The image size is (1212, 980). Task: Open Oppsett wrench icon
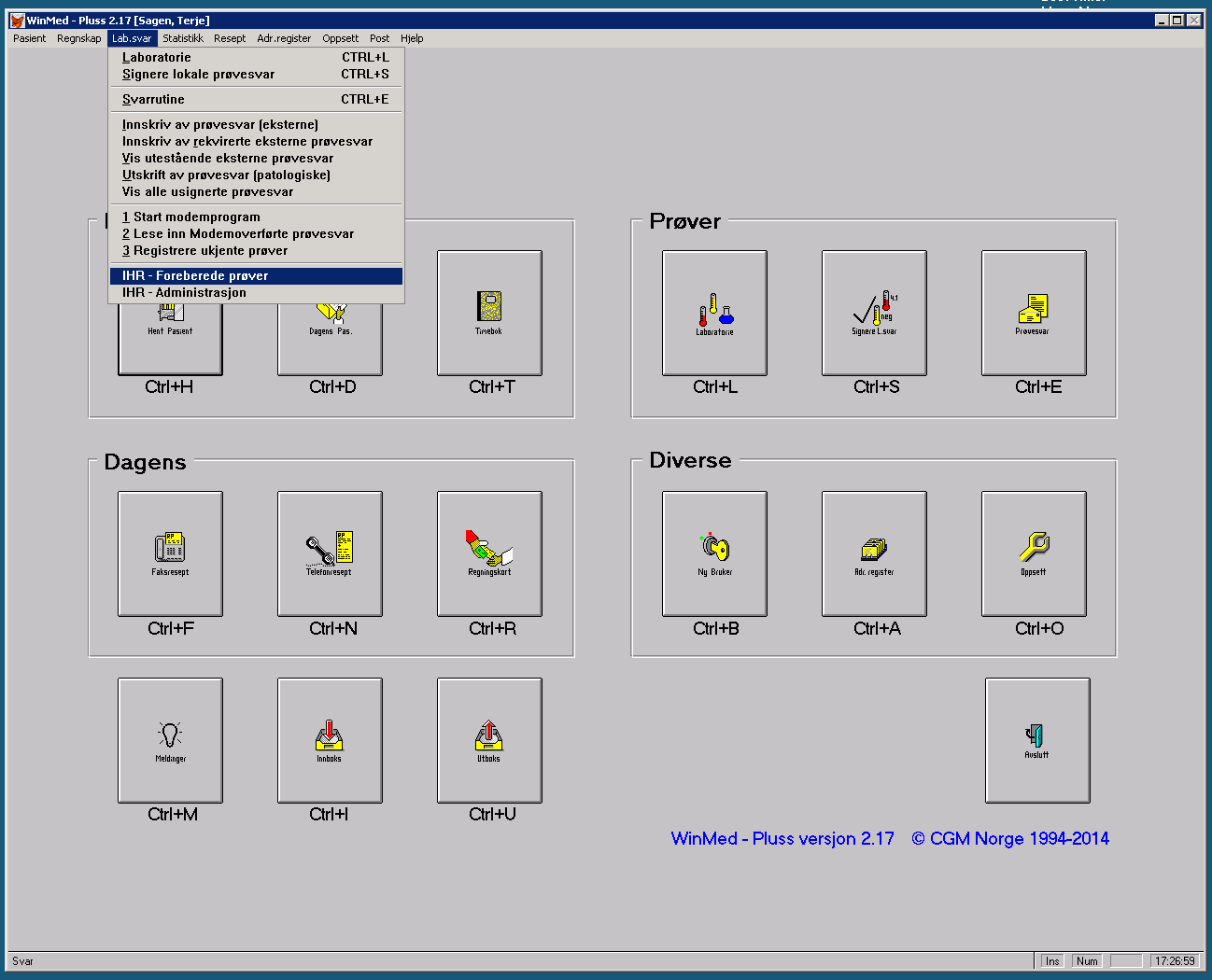[1034, 553]
